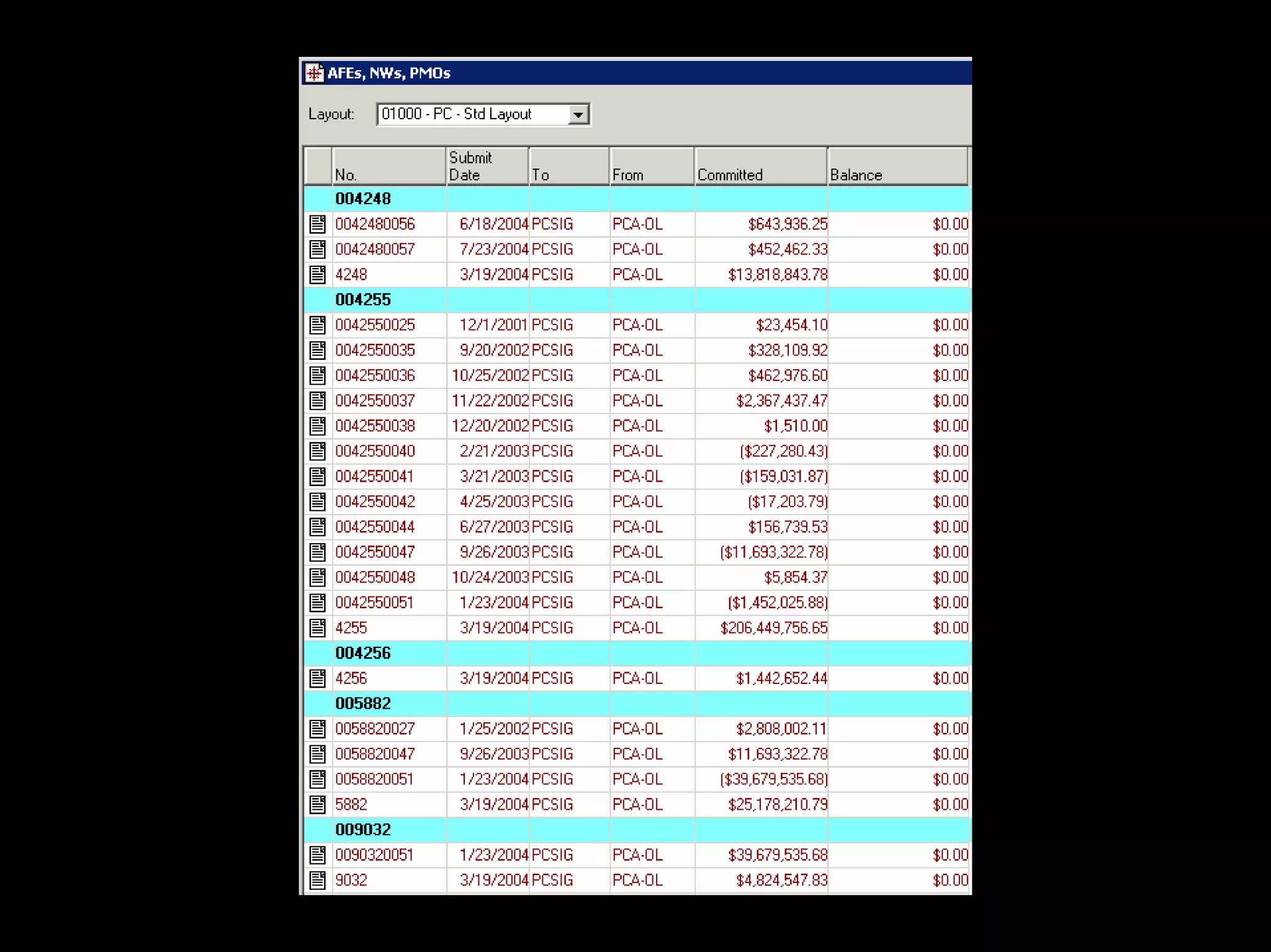Click document icon beside record 4248
Image resolution: width=1271 pixels, height=952 pixels.
pyautogui.click(x=317, y=274)
